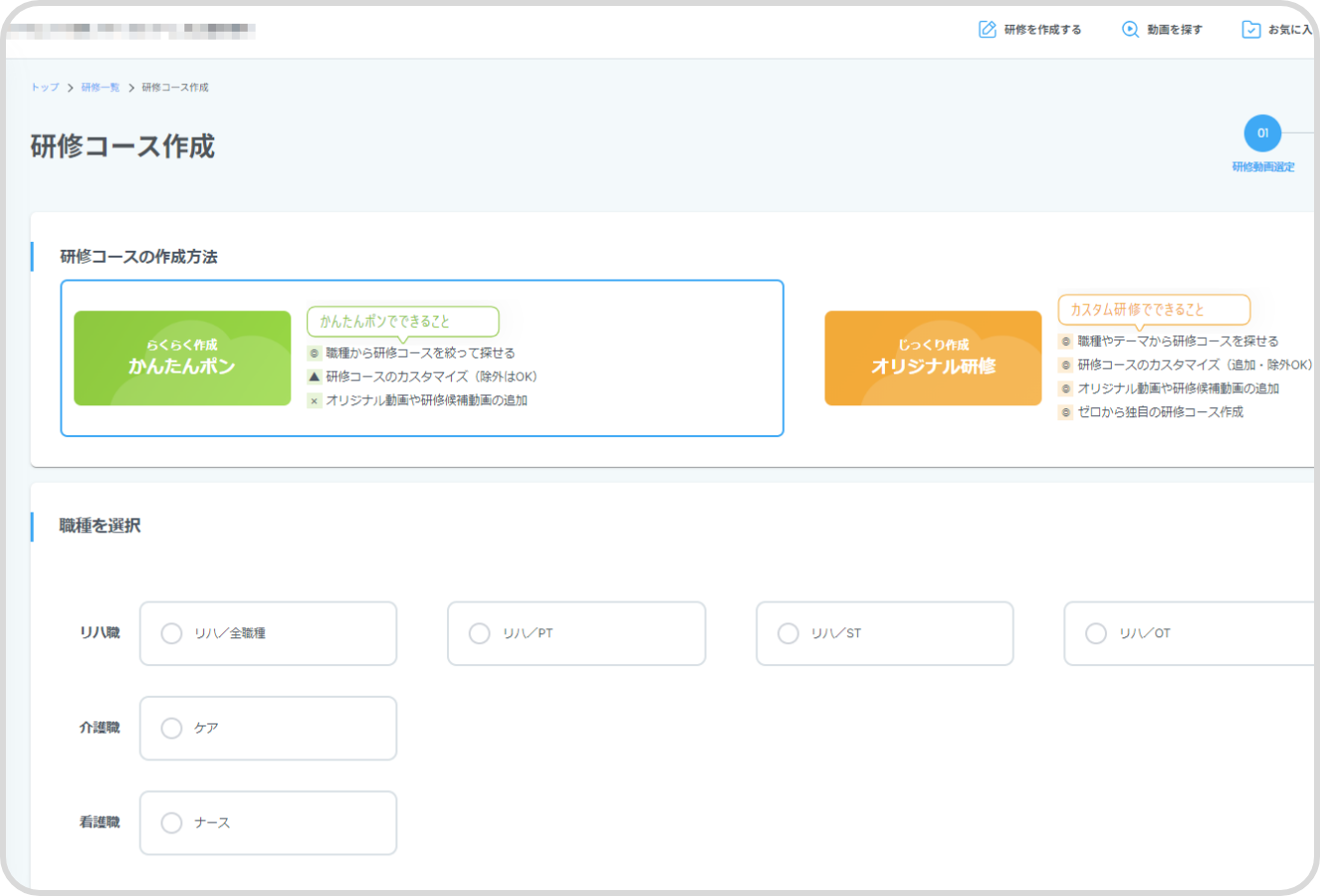Screen dimensions: 1320x896
Task: Select the リハ／OT radio button
Action: pyautogui.click(x=1096, y=633)
